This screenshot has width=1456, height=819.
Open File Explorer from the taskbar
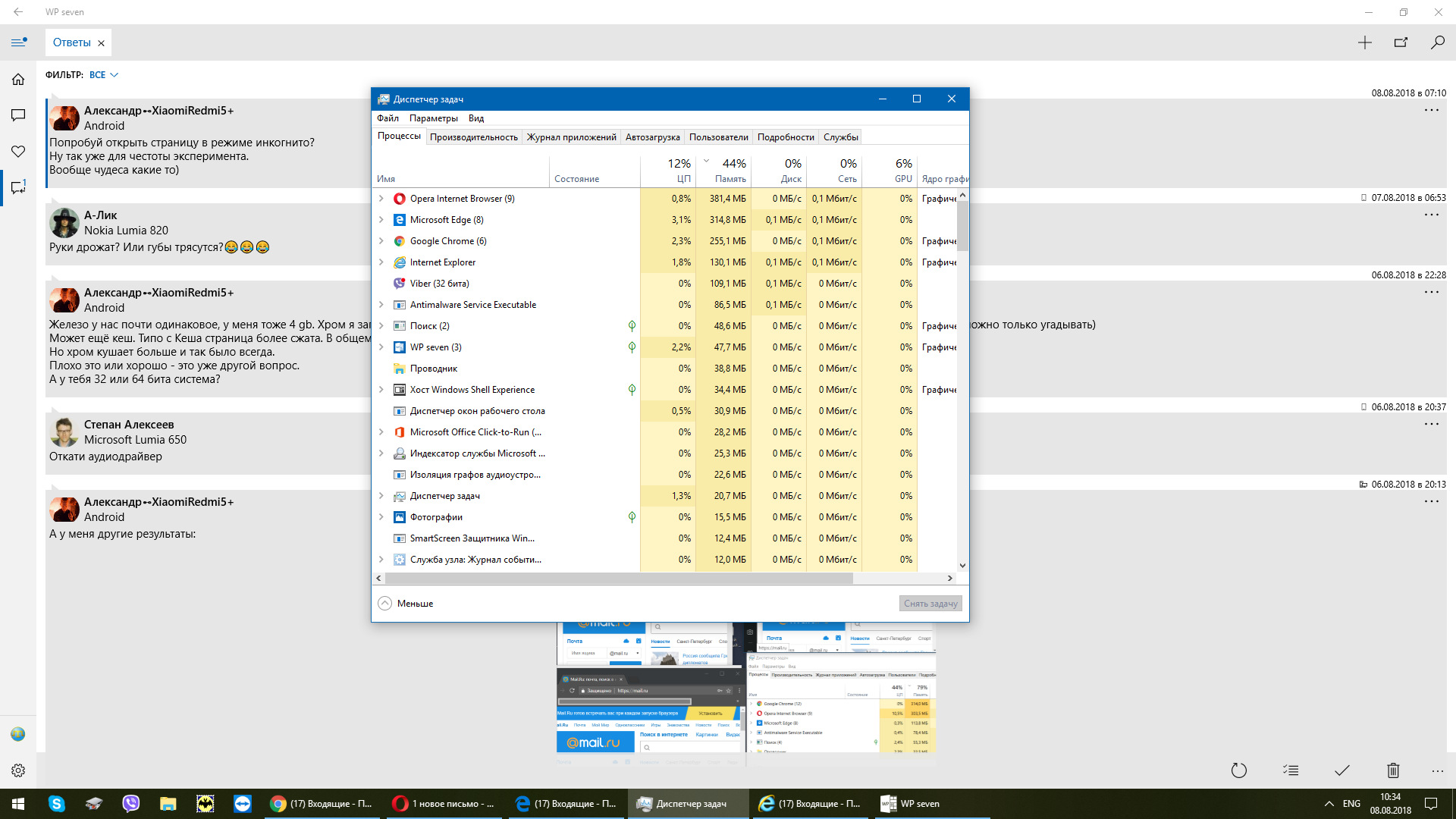[x=168, y=804]
